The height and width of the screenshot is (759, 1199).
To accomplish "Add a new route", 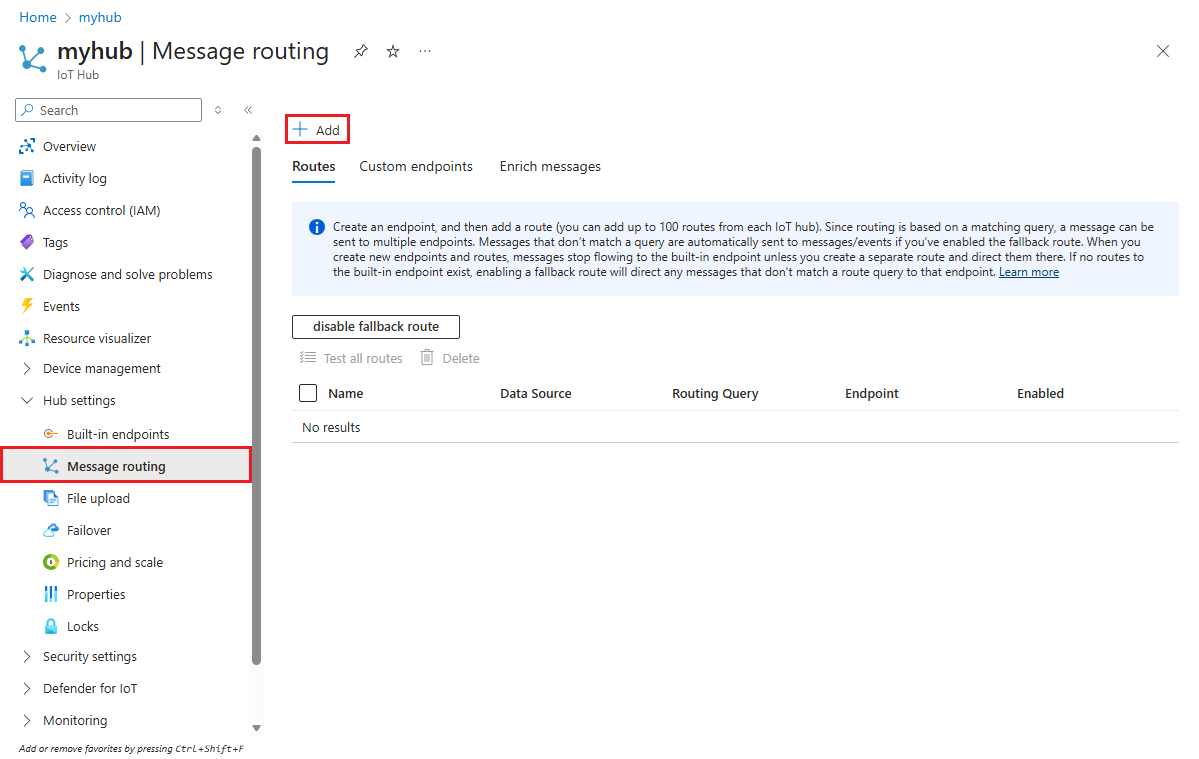I will tap(317, 128).
